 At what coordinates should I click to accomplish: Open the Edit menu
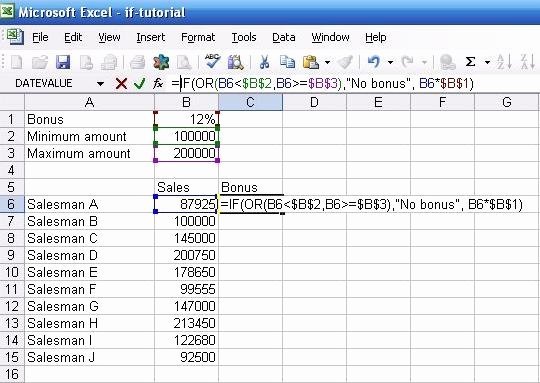73,37
